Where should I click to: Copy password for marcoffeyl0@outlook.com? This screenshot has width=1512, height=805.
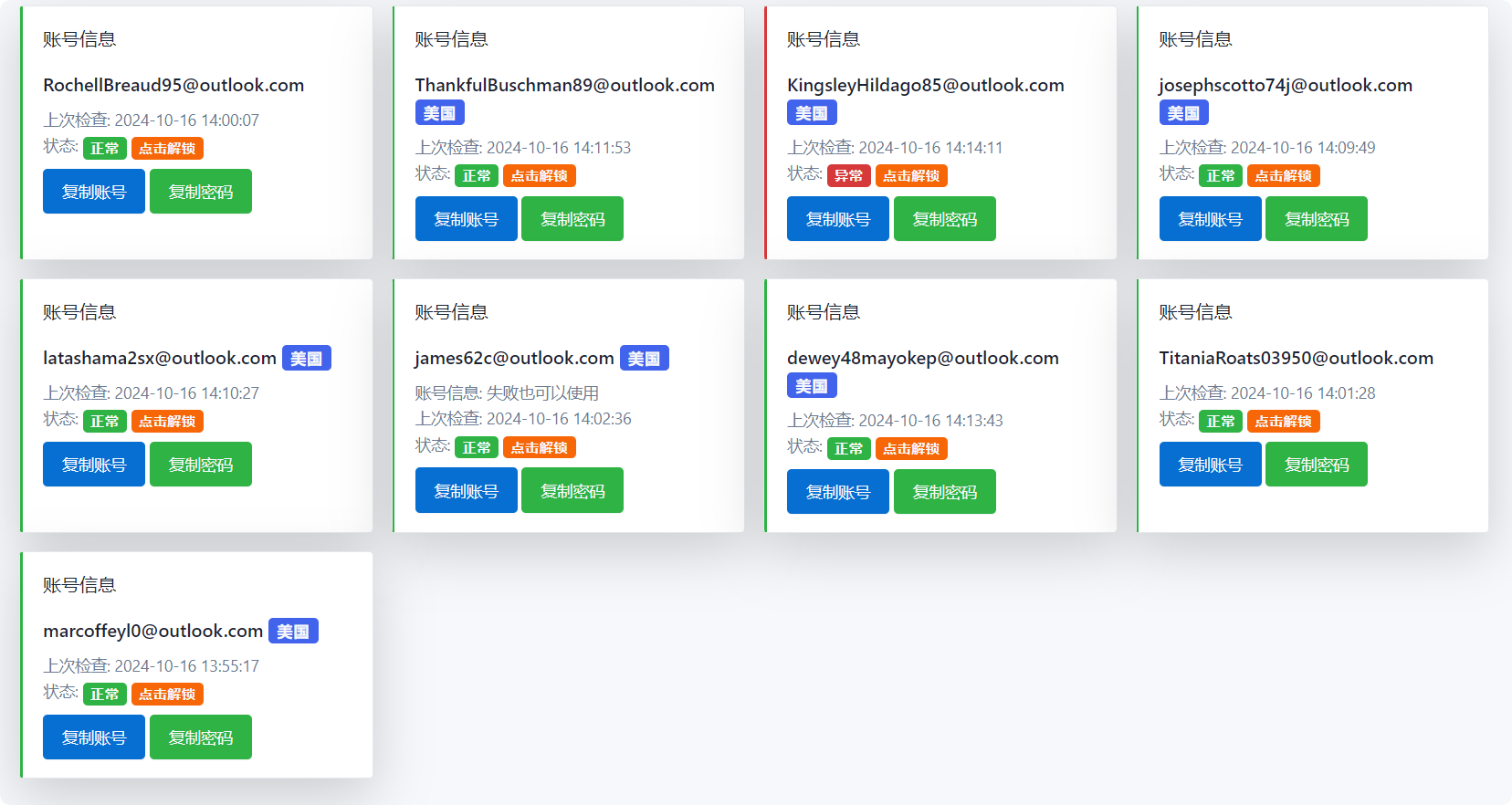pos(201,737)
